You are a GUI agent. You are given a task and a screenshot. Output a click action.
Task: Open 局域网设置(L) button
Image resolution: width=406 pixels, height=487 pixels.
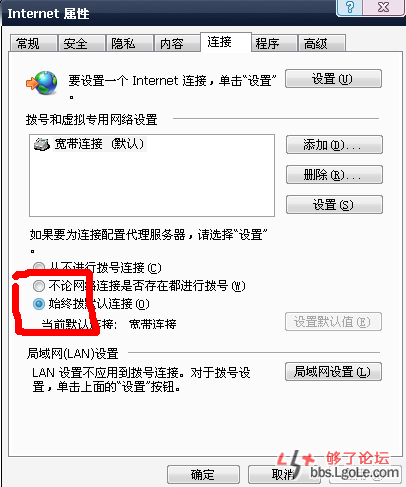(333, 371)
